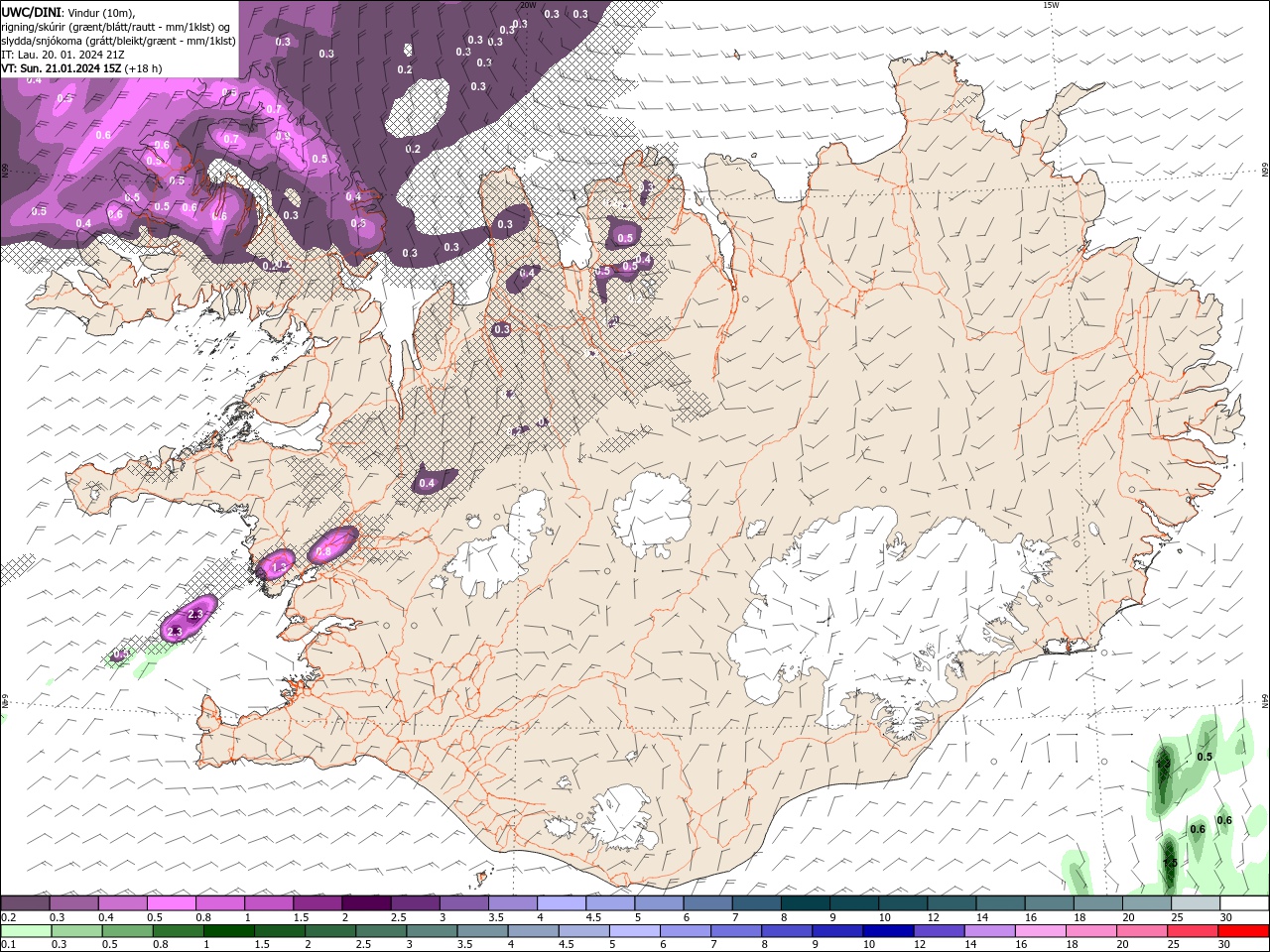The height and width of the screenshot is (952, 1270).
Task: Click the 15W longitude label
Action: tap(1051, 5)
